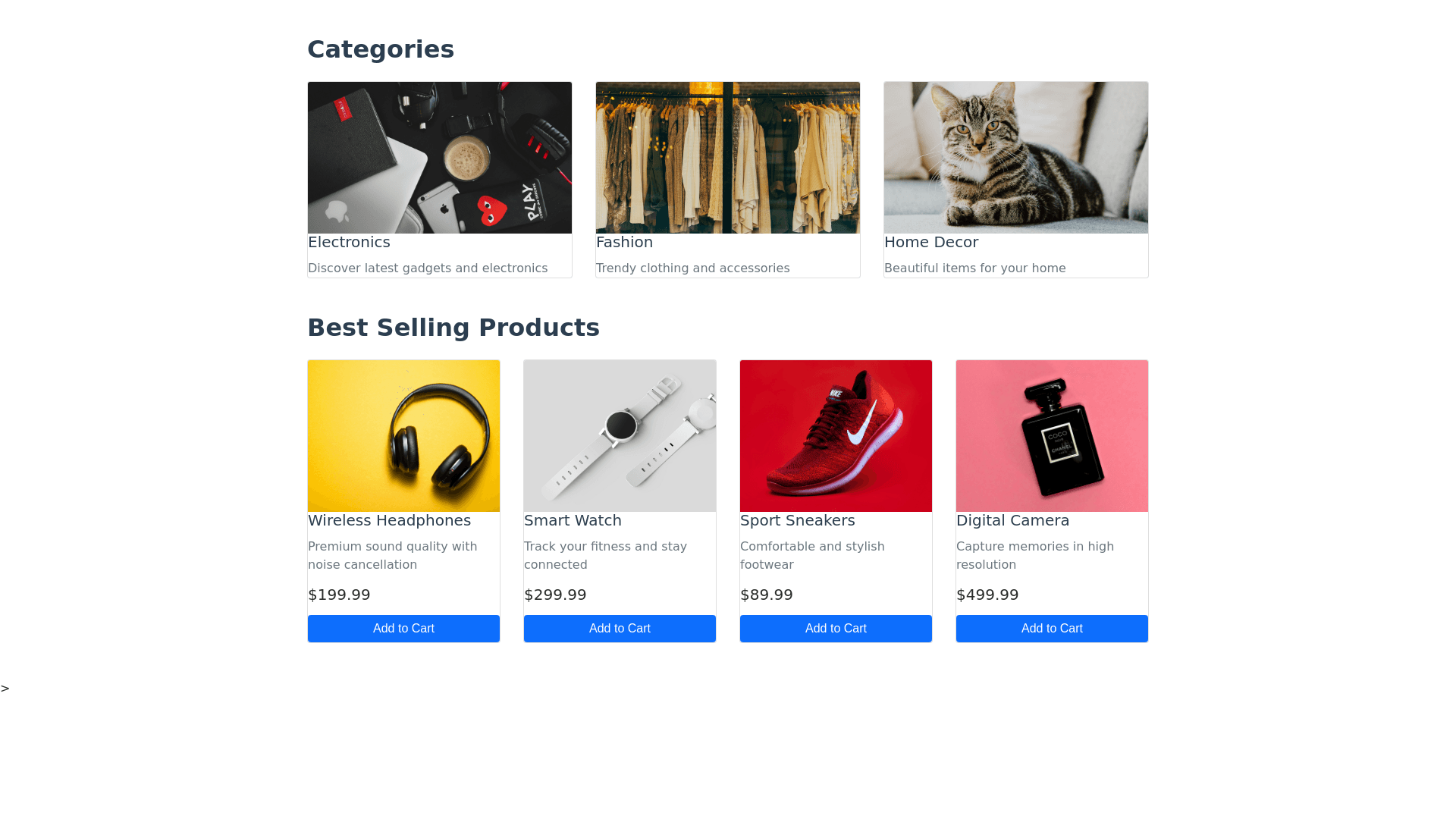Open the Smart Watch product photo
This screenshot has height=819, width=1456.
[620, 436]
